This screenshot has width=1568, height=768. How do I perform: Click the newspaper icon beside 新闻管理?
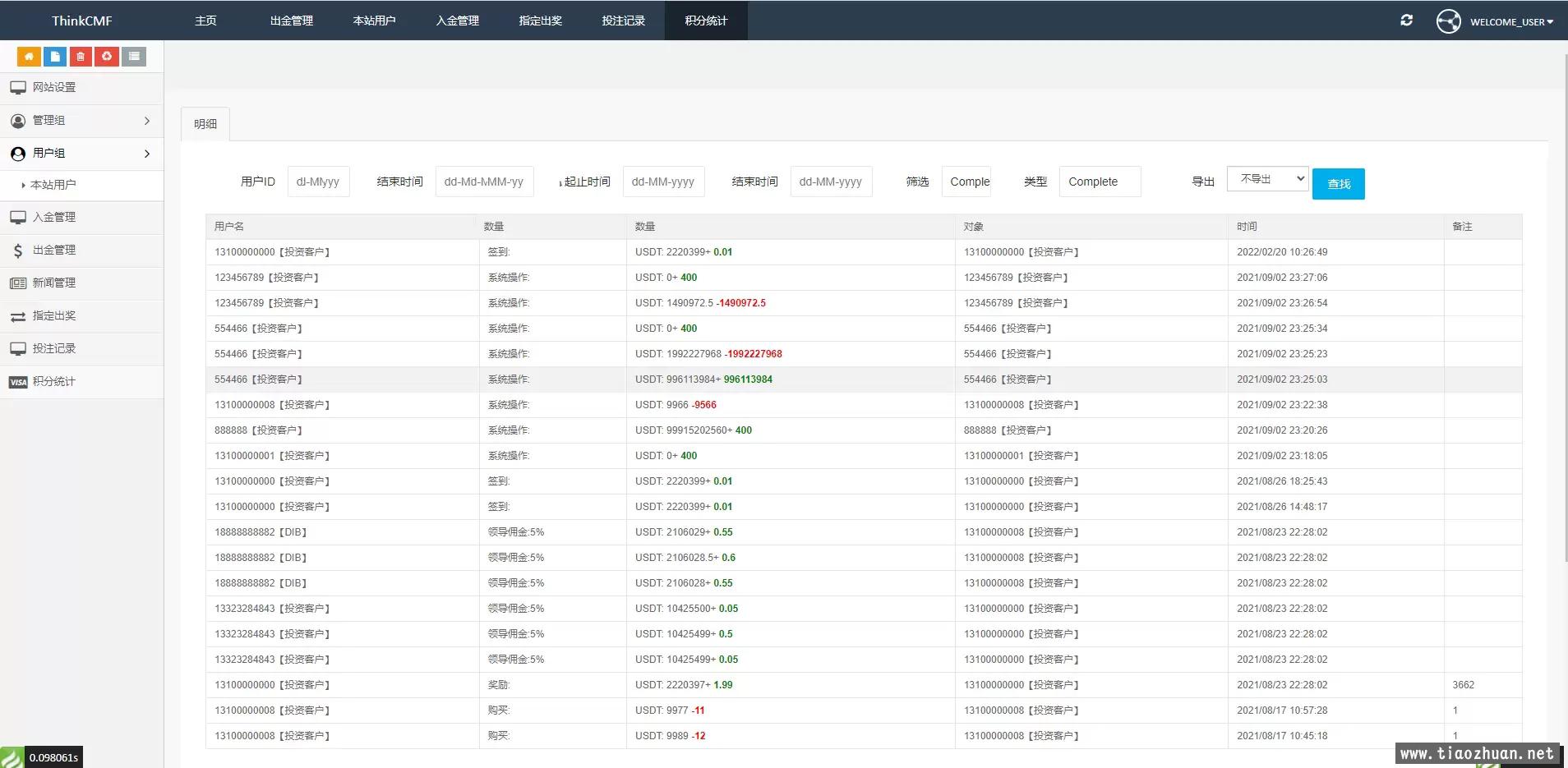[18, 283]
